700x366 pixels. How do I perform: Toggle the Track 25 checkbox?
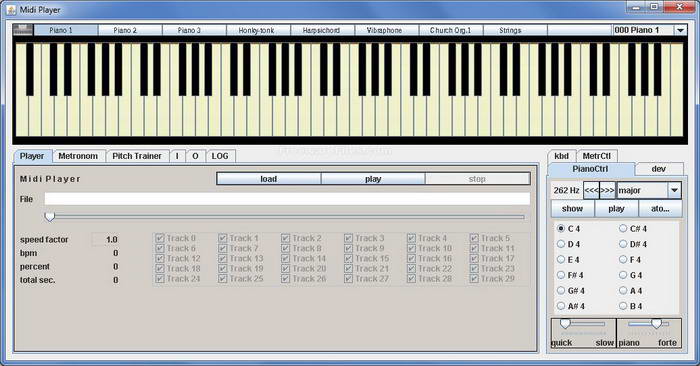[x=223, y=279]
